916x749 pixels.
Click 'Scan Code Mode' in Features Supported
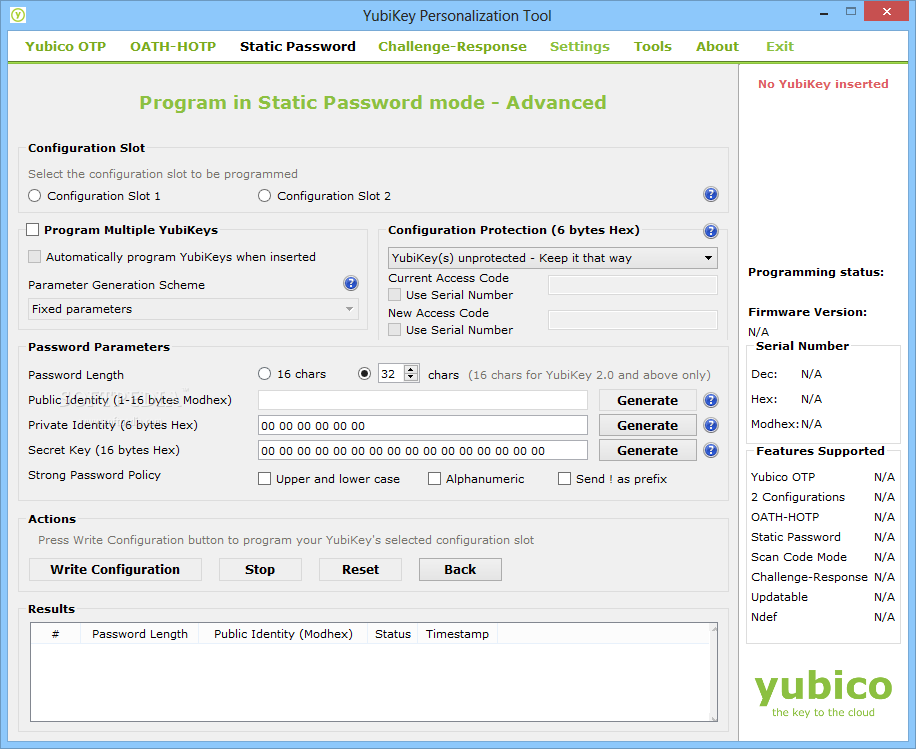point(799,557)
